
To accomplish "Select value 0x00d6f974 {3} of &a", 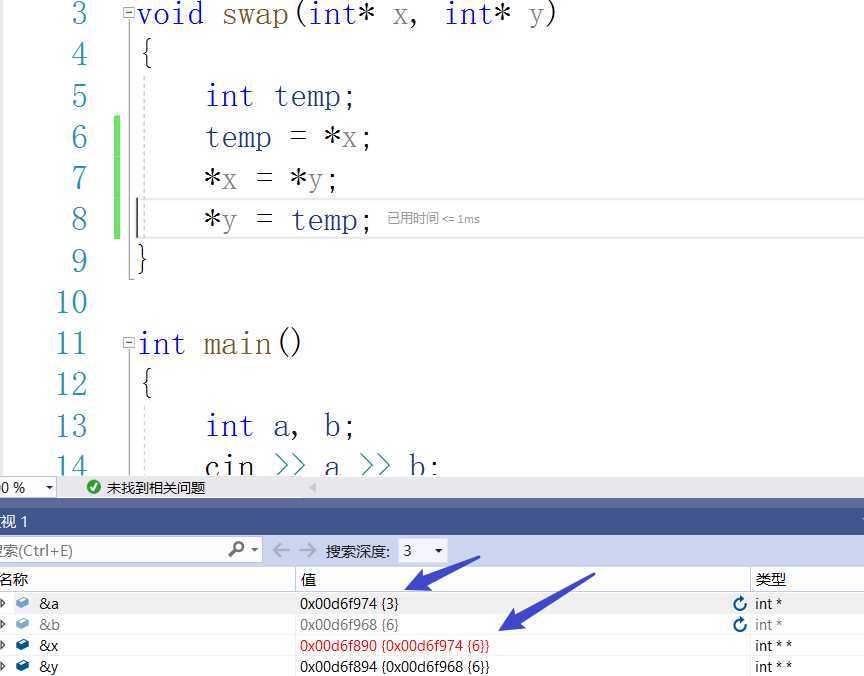I will 349,604.
